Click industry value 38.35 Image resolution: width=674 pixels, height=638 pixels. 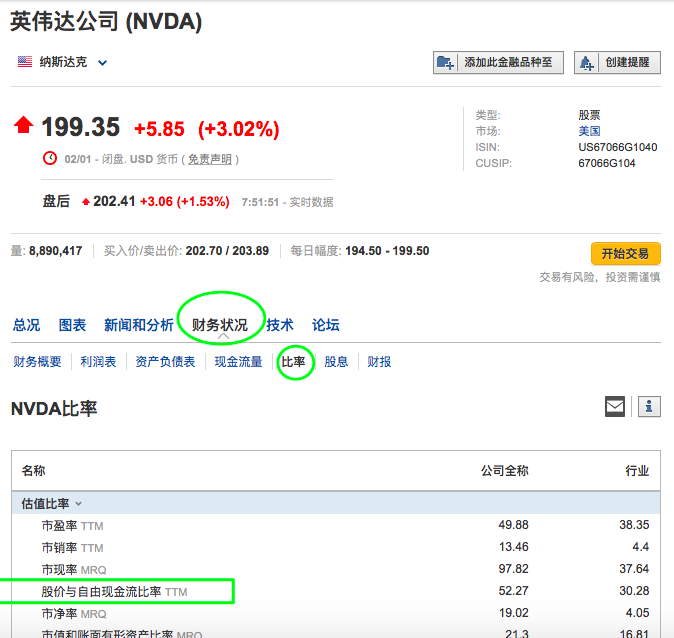click(634, 525)
